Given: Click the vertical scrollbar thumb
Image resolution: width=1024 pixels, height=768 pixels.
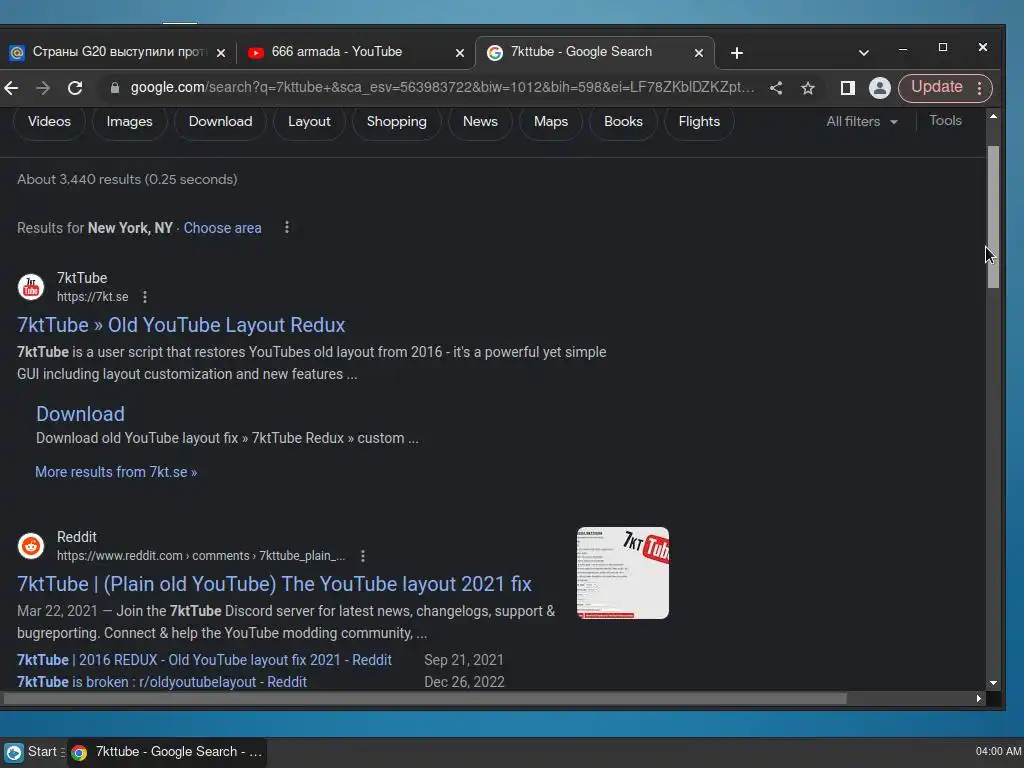Looking at the screenshot, I should click(993, 217).
